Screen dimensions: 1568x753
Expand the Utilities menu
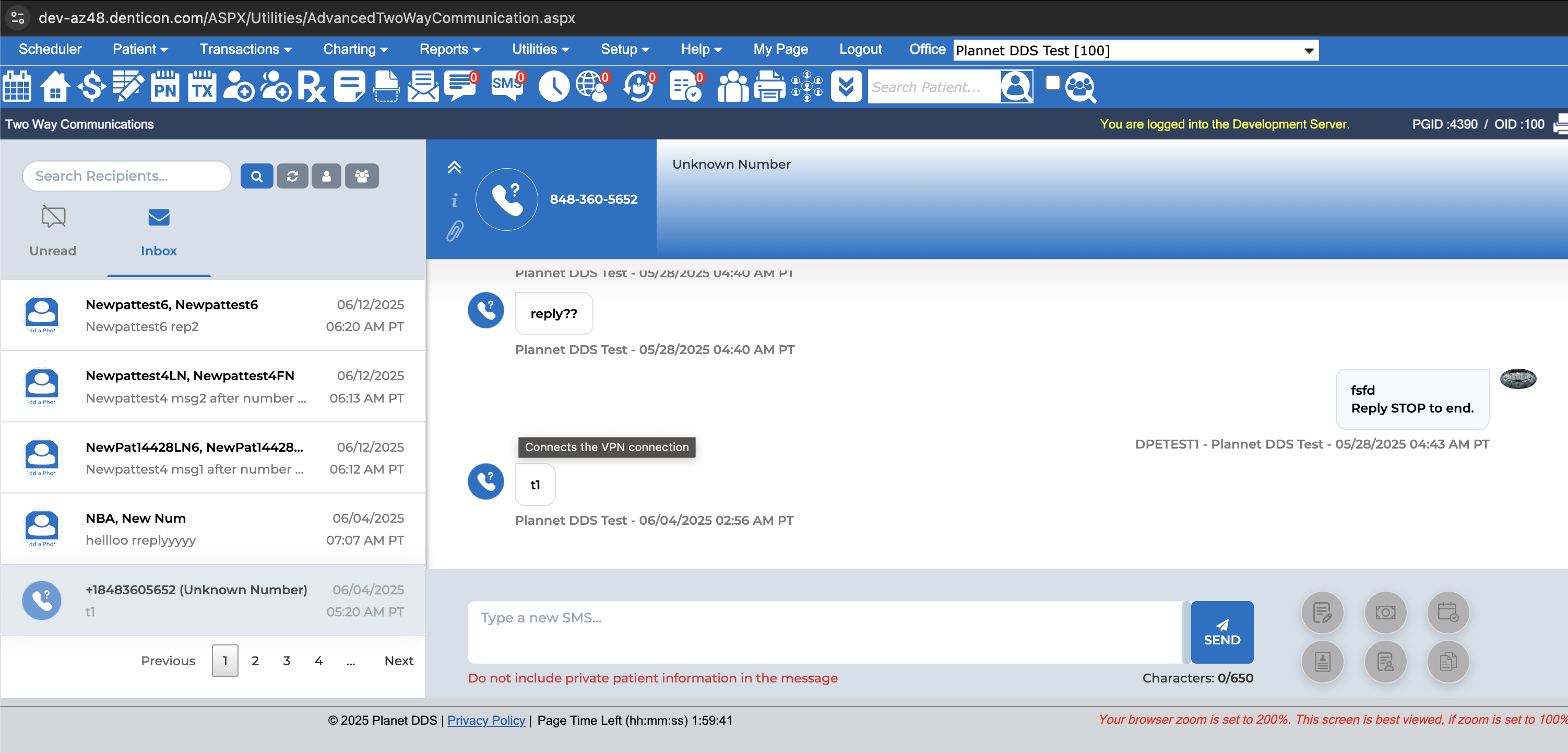tap(540, 49)
